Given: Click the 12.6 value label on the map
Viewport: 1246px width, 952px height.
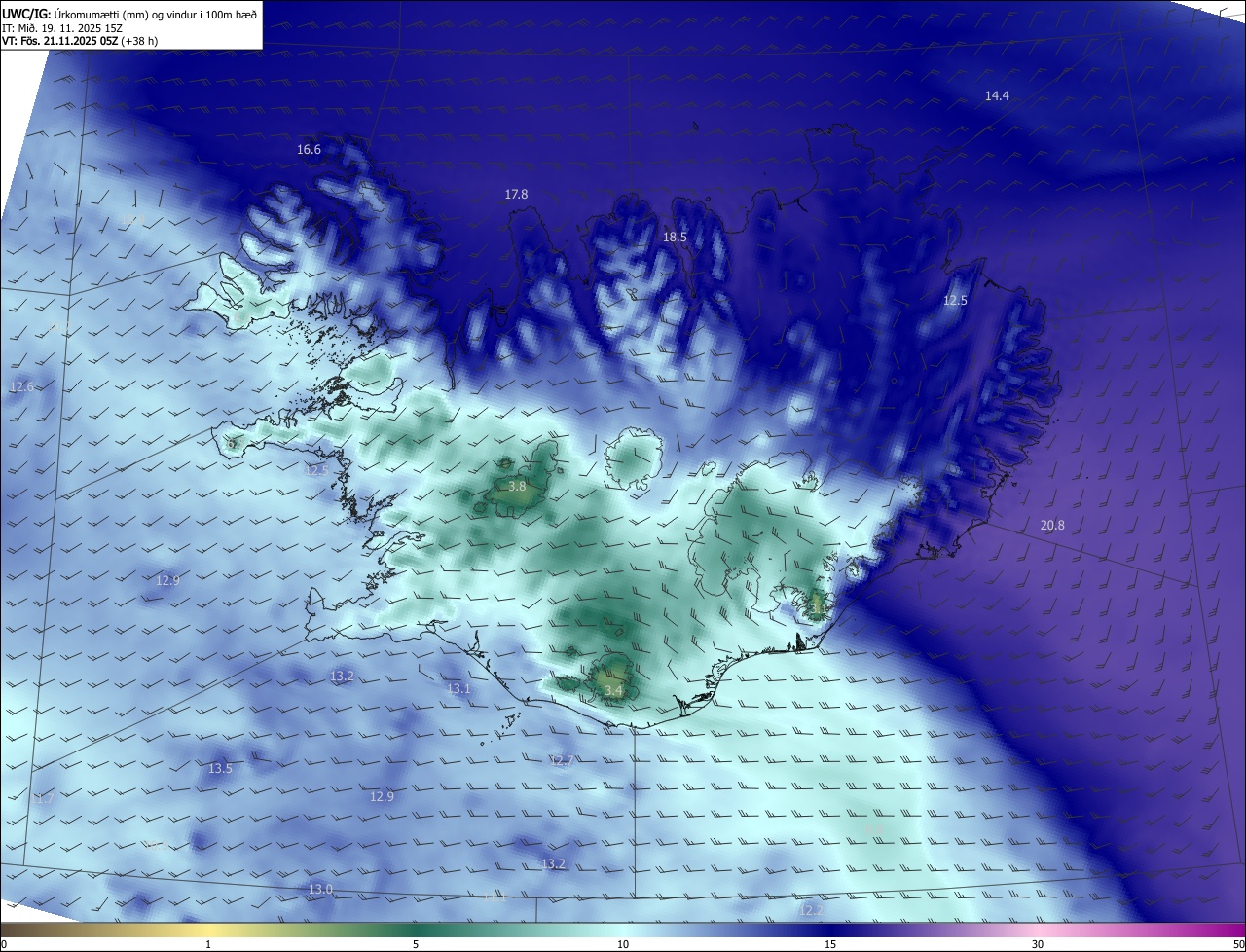Looking at the screenshot, I should (20, 386).
